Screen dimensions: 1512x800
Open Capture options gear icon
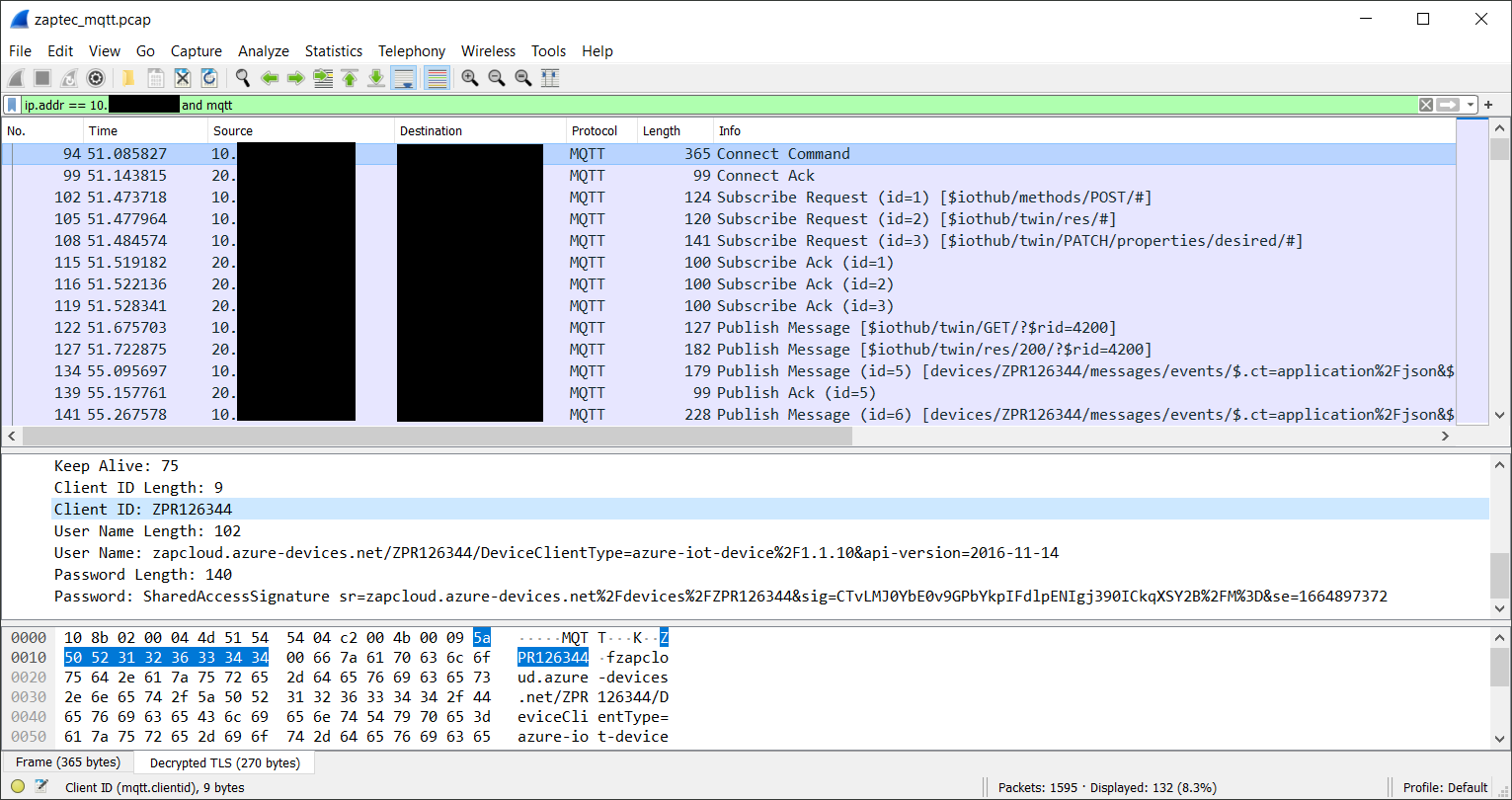[x=96, y=78]
